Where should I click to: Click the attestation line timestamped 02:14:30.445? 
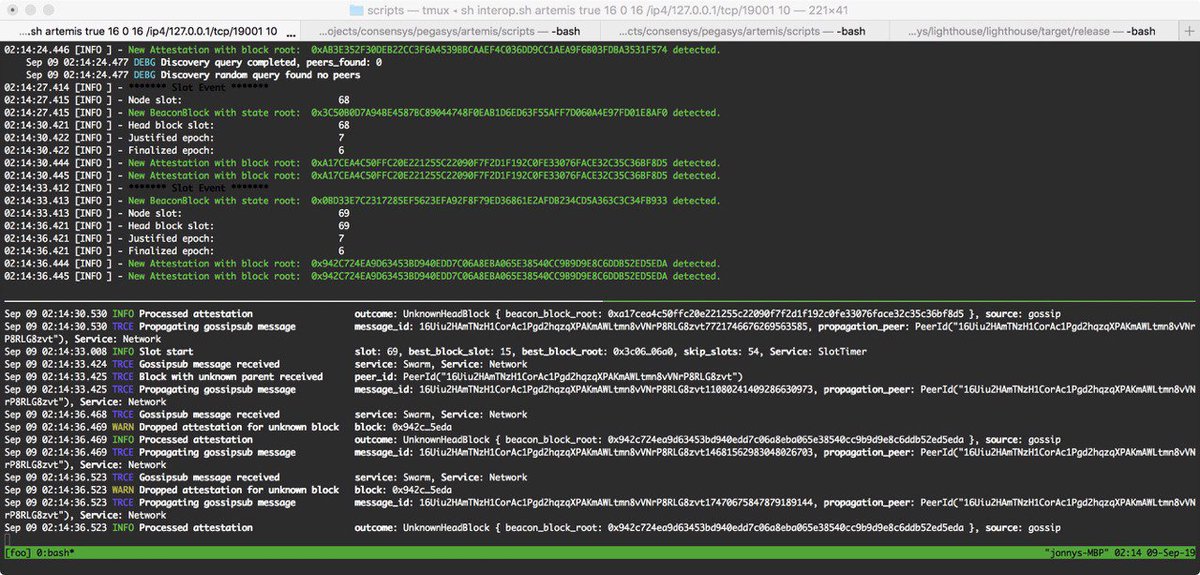tap(362, 178)
